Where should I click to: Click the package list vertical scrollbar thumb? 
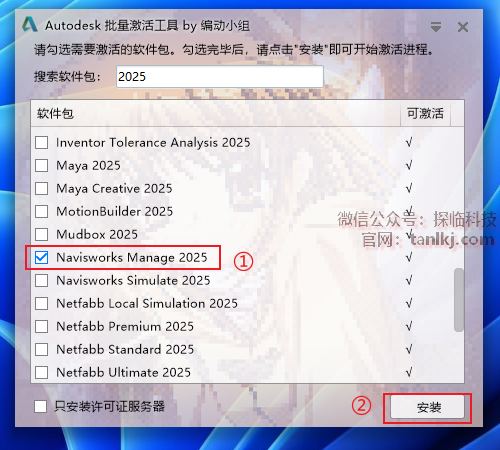pos(459,300)
